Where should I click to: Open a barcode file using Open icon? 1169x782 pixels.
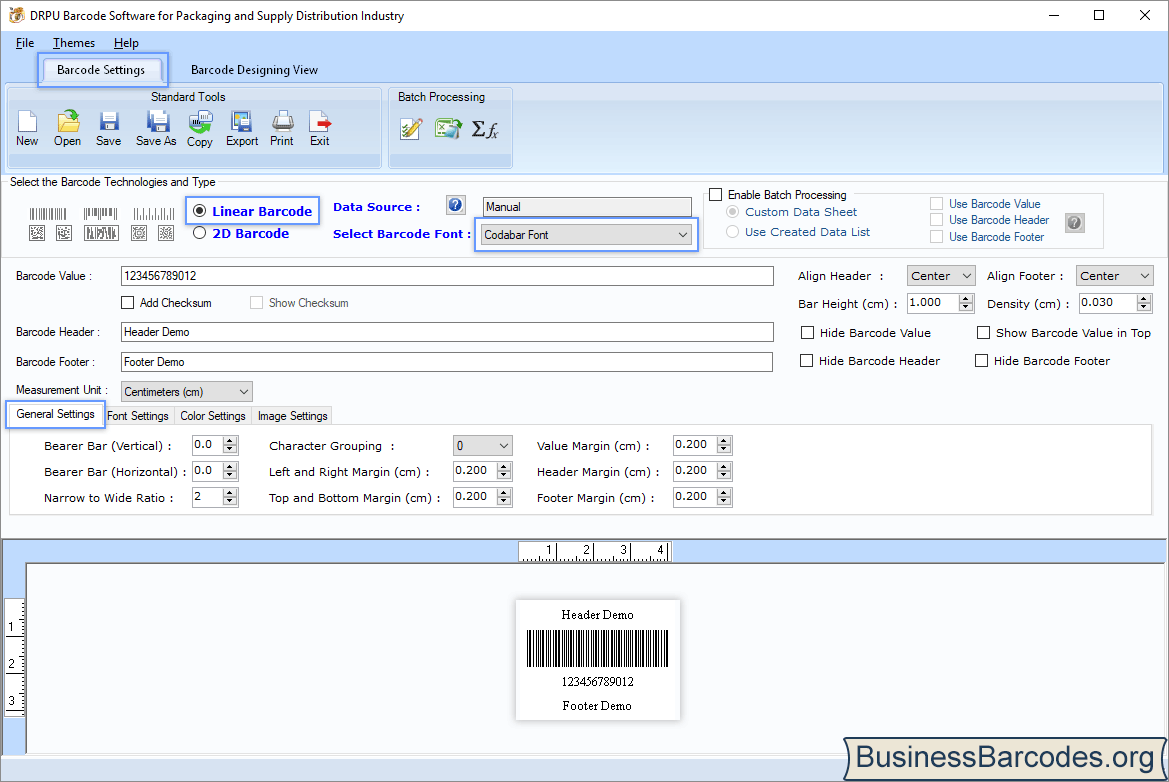pyautogui.click(x=68, y=128)
